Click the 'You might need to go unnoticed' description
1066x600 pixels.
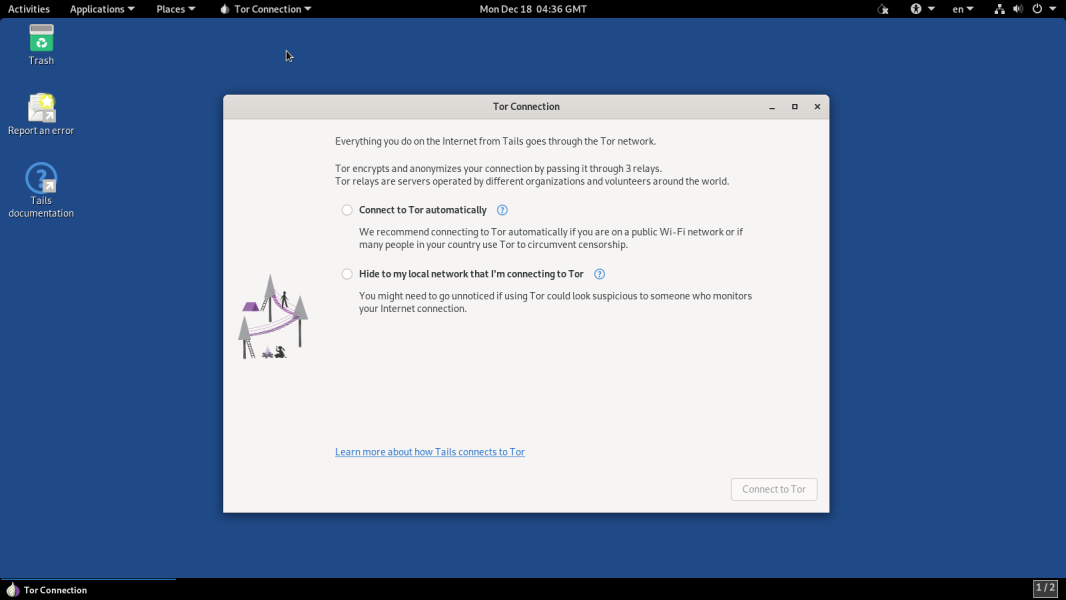coord(555,302)
